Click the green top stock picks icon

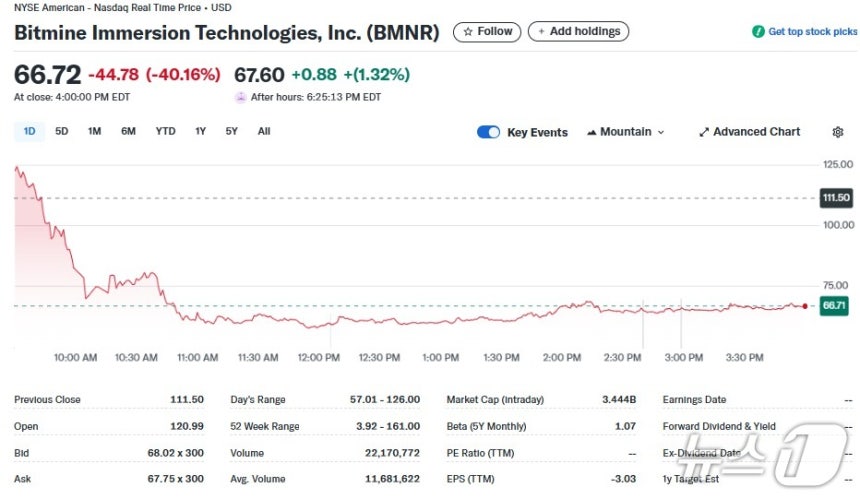(x=758, y=32)
